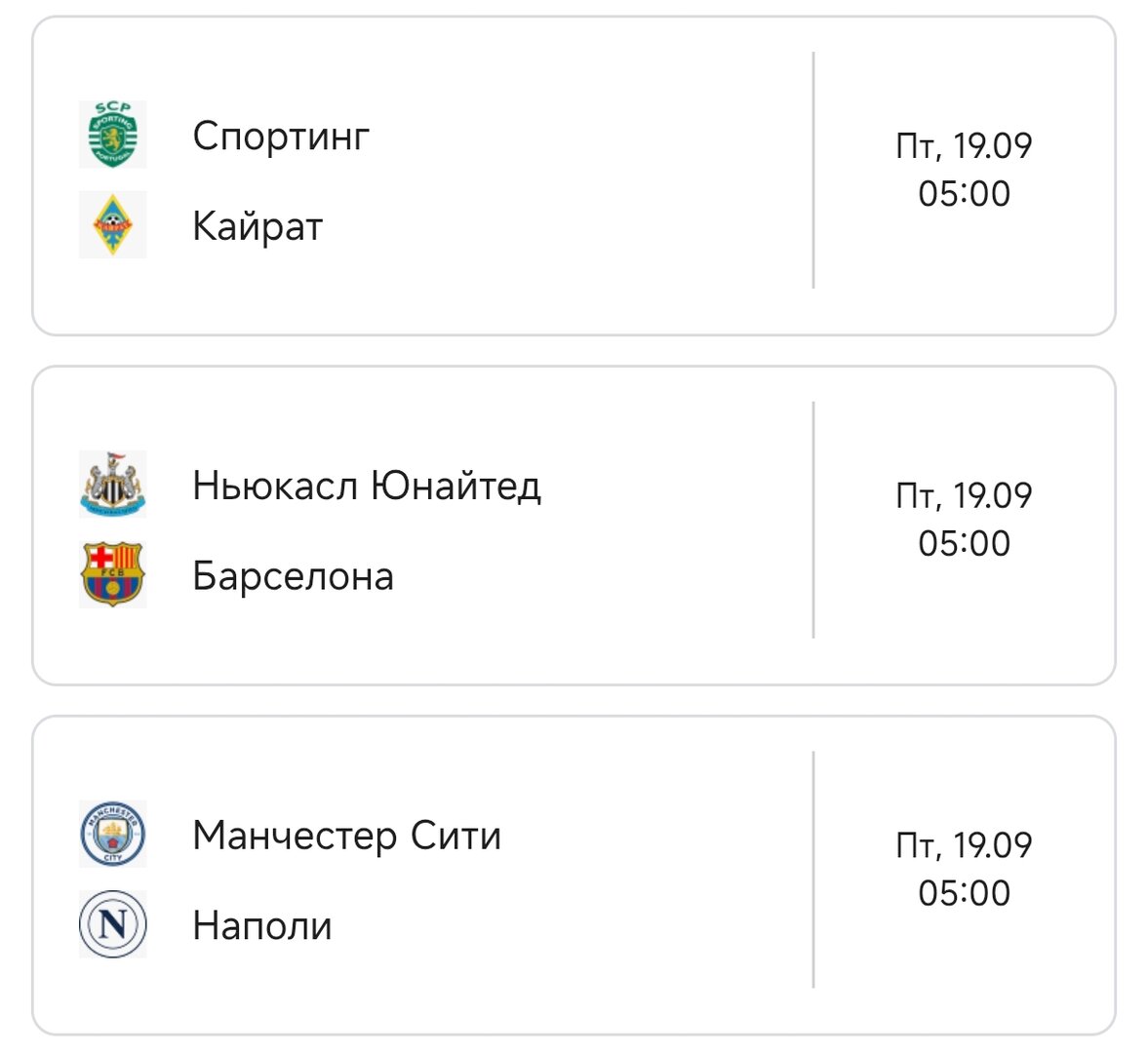
Task: Open the Наполи team name
Action: click(x=262, y=926)
